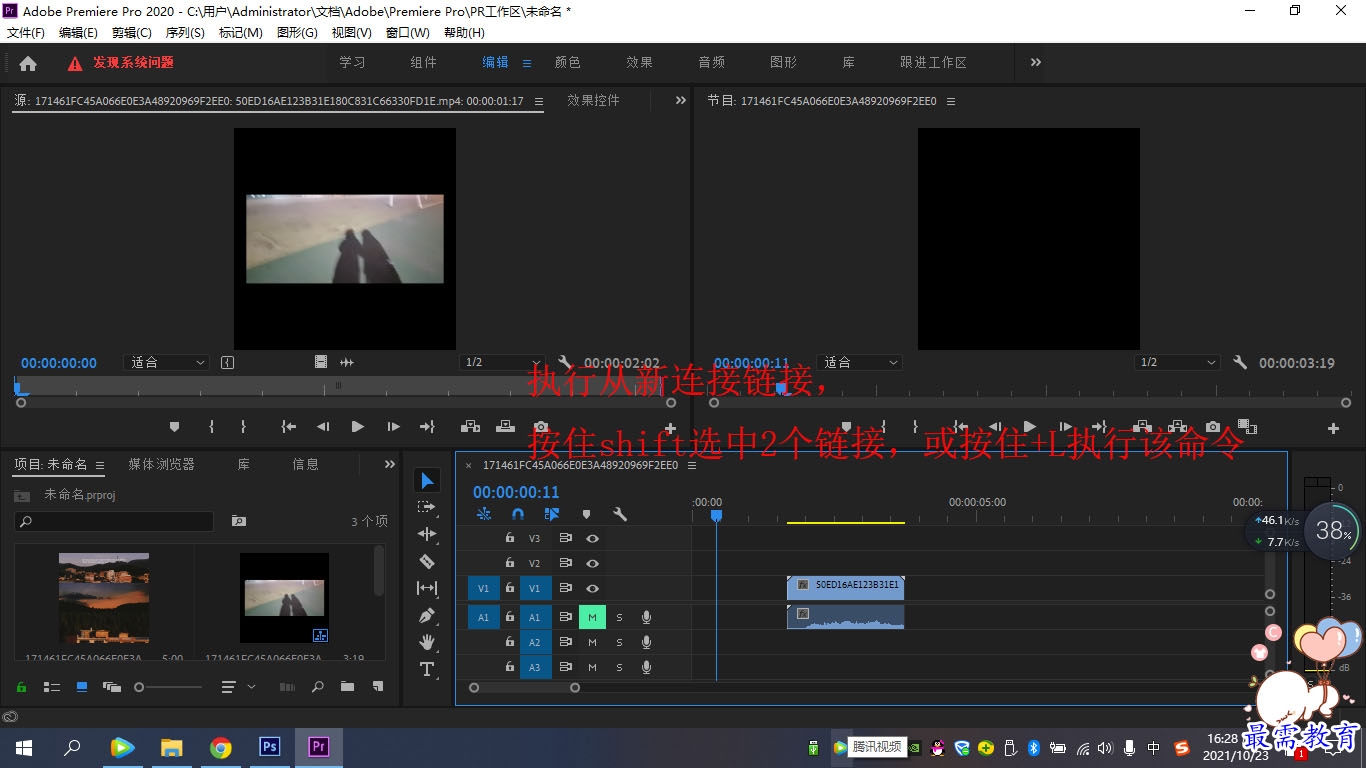Image resolution: width=1366 pixels, height=768 pixels.
Task: Toggle timeline Snap magnet icon
Action: point(518,514)
